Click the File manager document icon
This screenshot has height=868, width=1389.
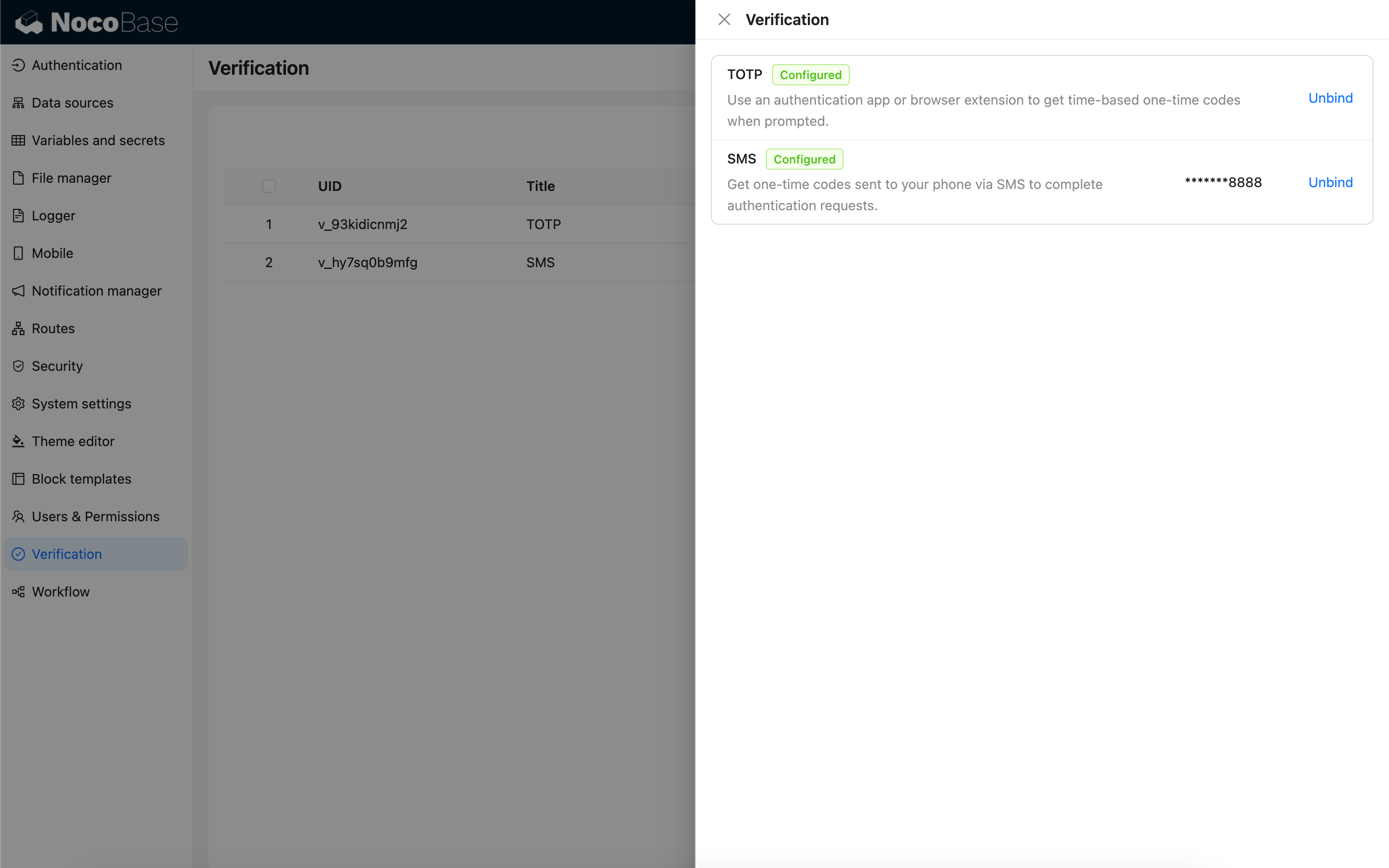pyautogui.click(x=18, y=178)
